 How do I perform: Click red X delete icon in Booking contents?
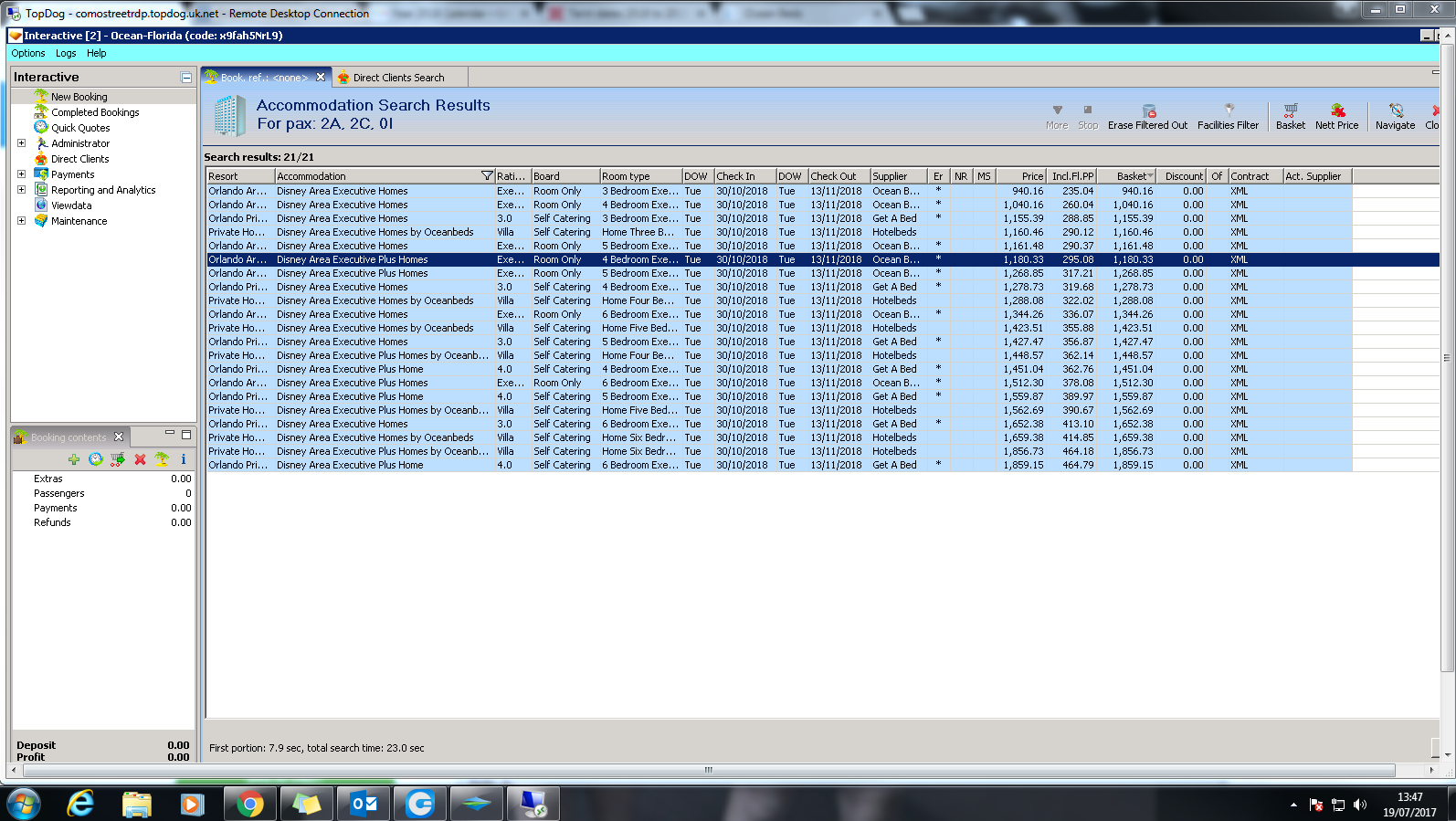tap(140, 459)
